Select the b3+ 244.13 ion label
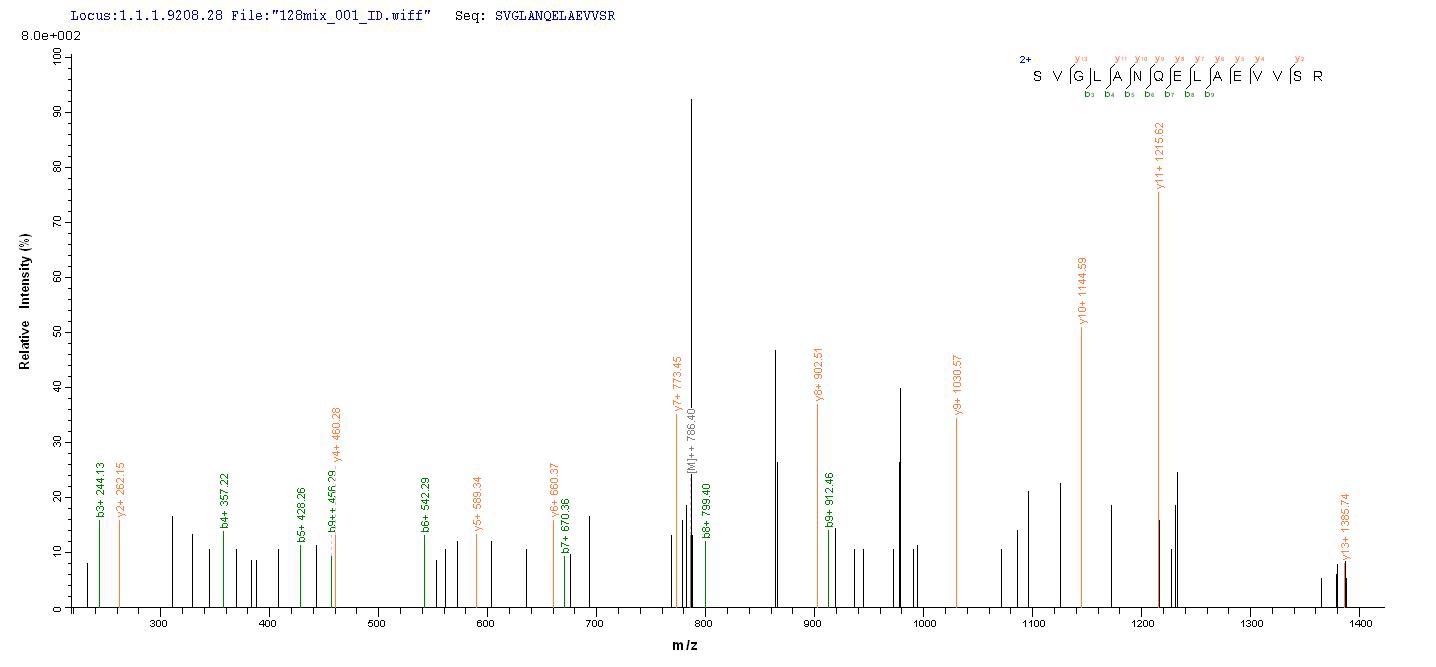This screenshot has height=667, width=1436. click(101, 489)
